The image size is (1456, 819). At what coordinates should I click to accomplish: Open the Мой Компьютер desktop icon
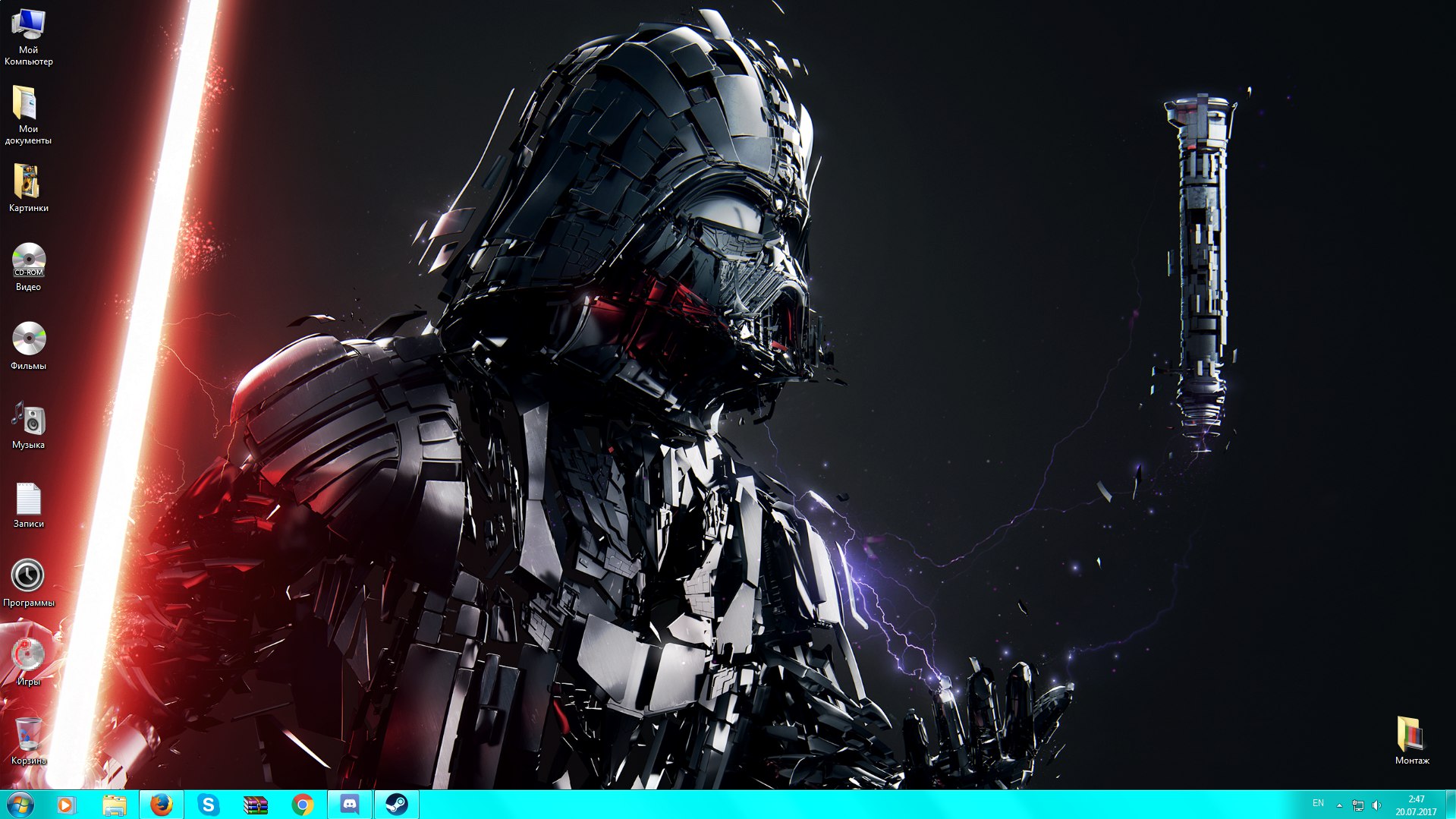(28, 26)
